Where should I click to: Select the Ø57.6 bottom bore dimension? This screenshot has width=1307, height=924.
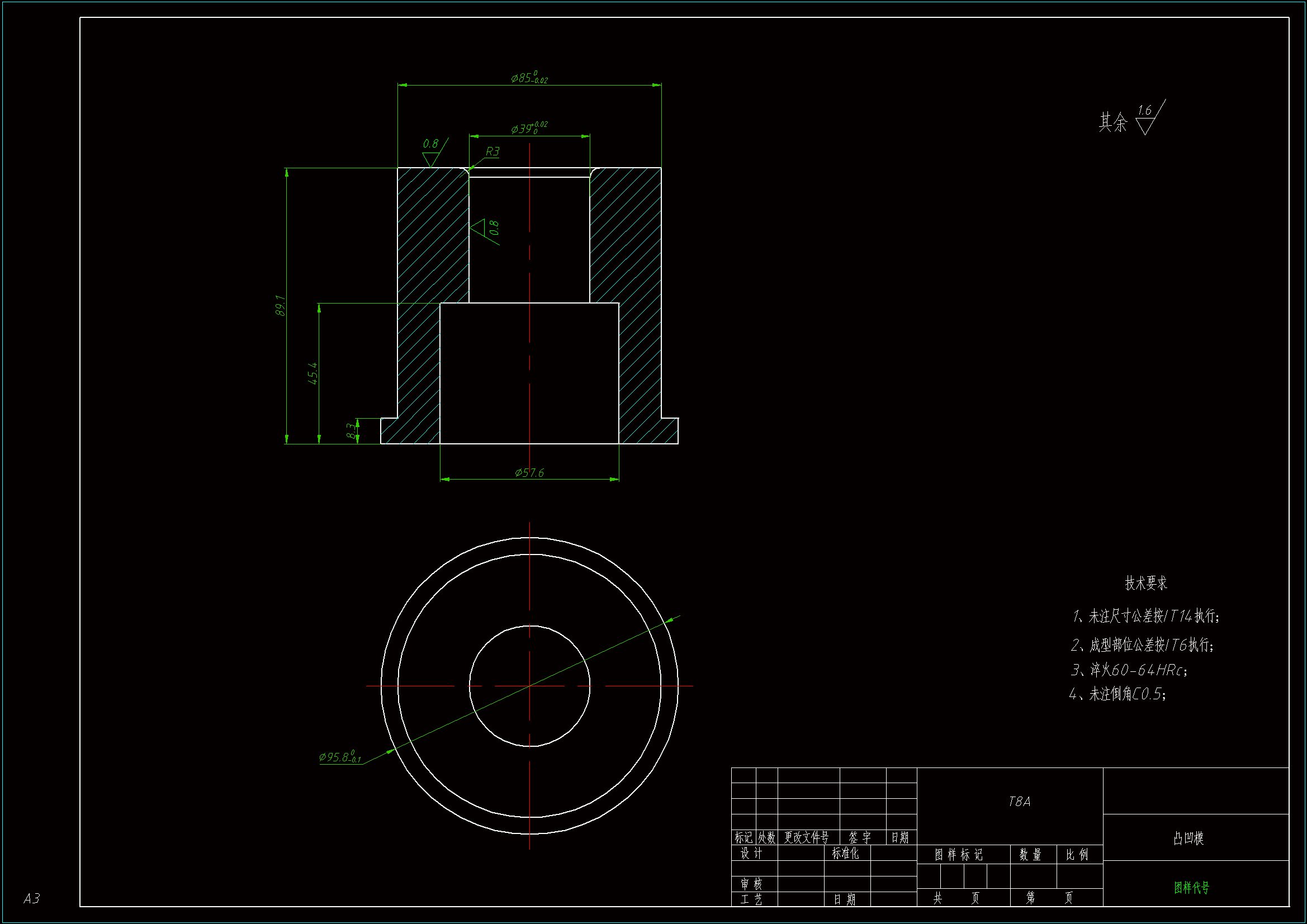tap(529, 472)
